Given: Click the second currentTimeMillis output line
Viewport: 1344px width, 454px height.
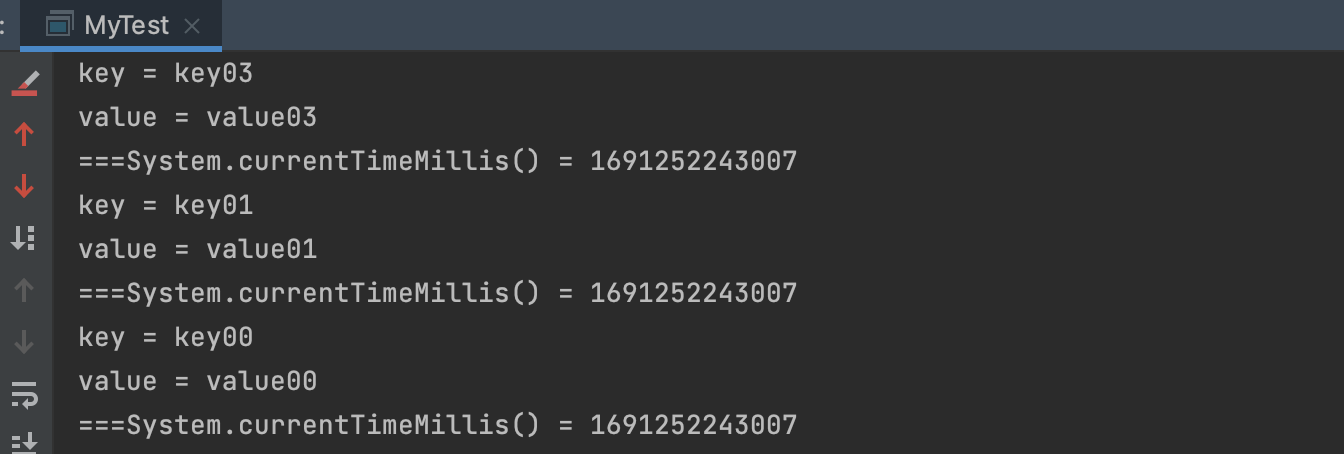Looking at the screenshot, I should pos(438,293).
